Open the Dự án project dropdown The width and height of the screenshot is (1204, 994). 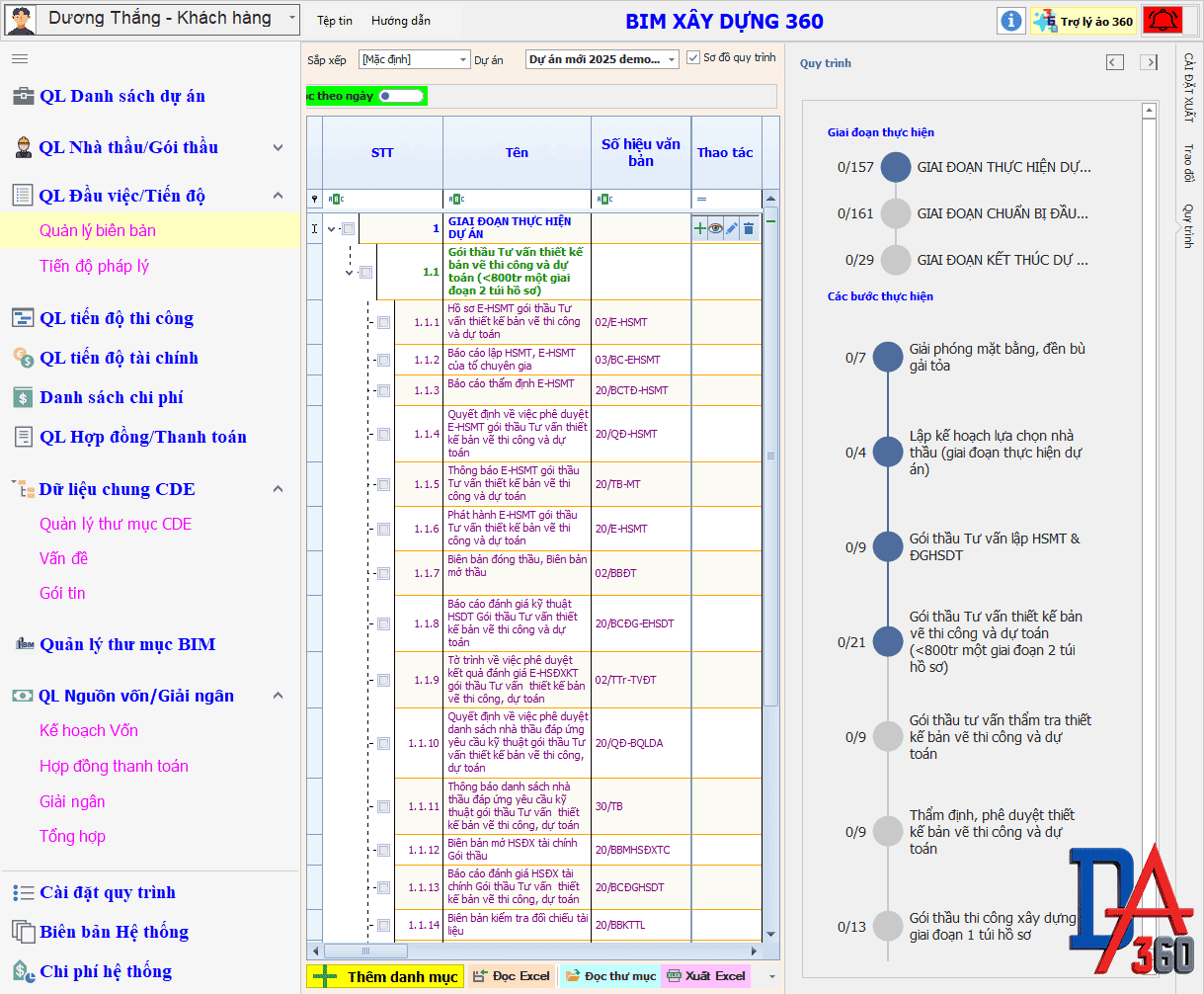coord(602,59)
